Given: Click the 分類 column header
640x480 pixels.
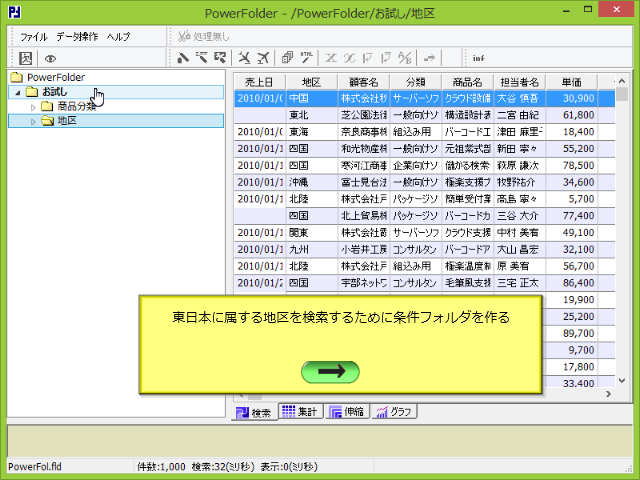Looking at the screenshot, I should coord(416,82).
